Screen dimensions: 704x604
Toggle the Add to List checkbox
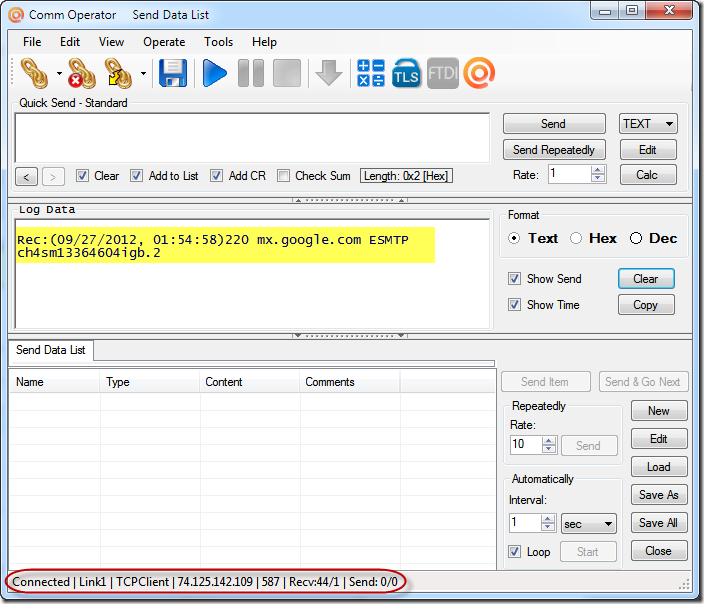[136, 176]
